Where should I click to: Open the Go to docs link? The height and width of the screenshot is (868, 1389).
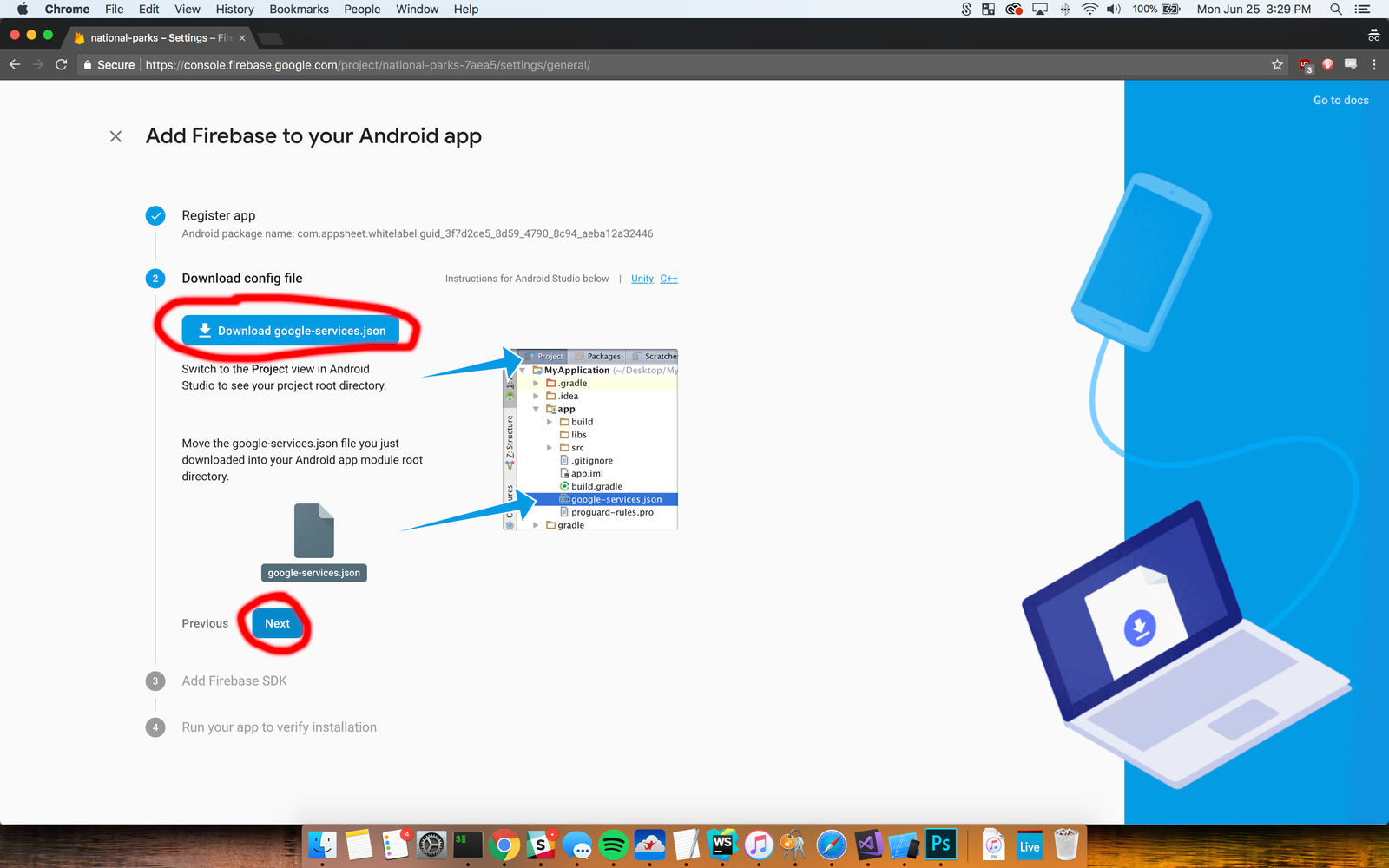click(1340, 100)
